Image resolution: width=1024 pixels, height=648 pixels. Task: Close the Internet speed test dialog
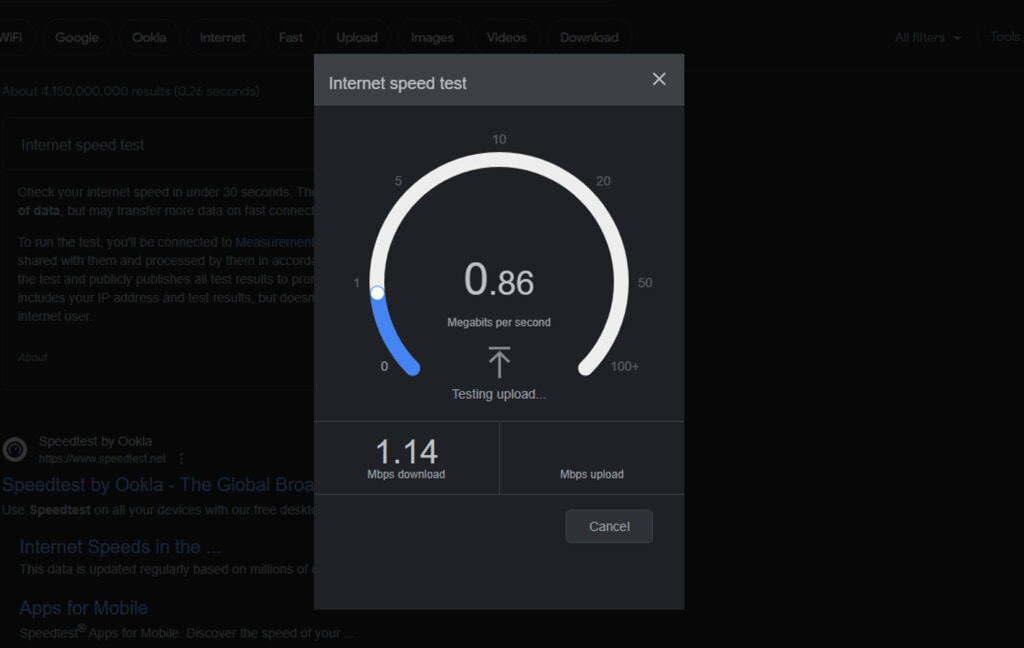[x=659, y=79]
